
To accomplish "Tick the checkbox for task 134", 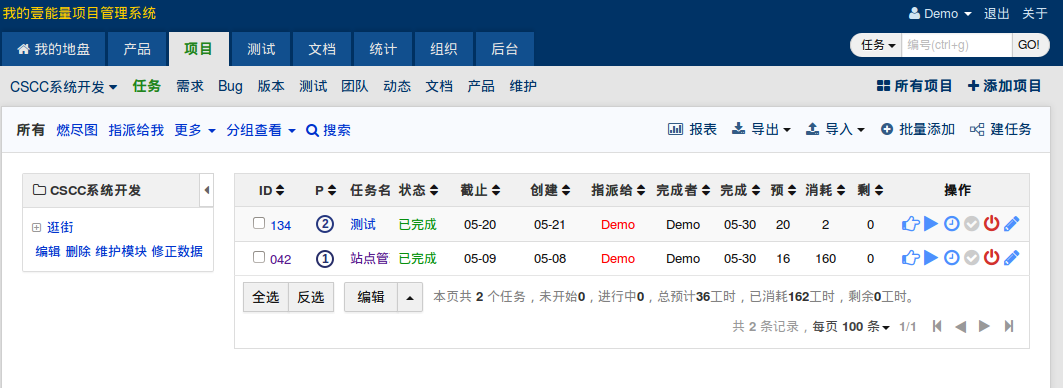I will [259, 223].
